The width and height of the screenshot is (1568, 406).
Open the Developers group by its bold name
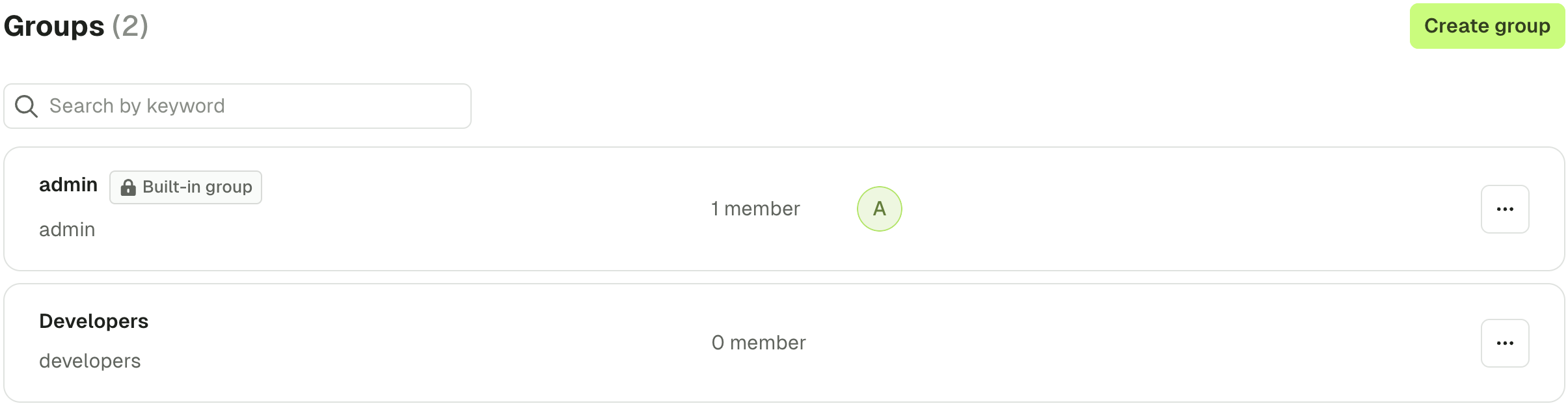pyautogui.click(x=94, y=321)
